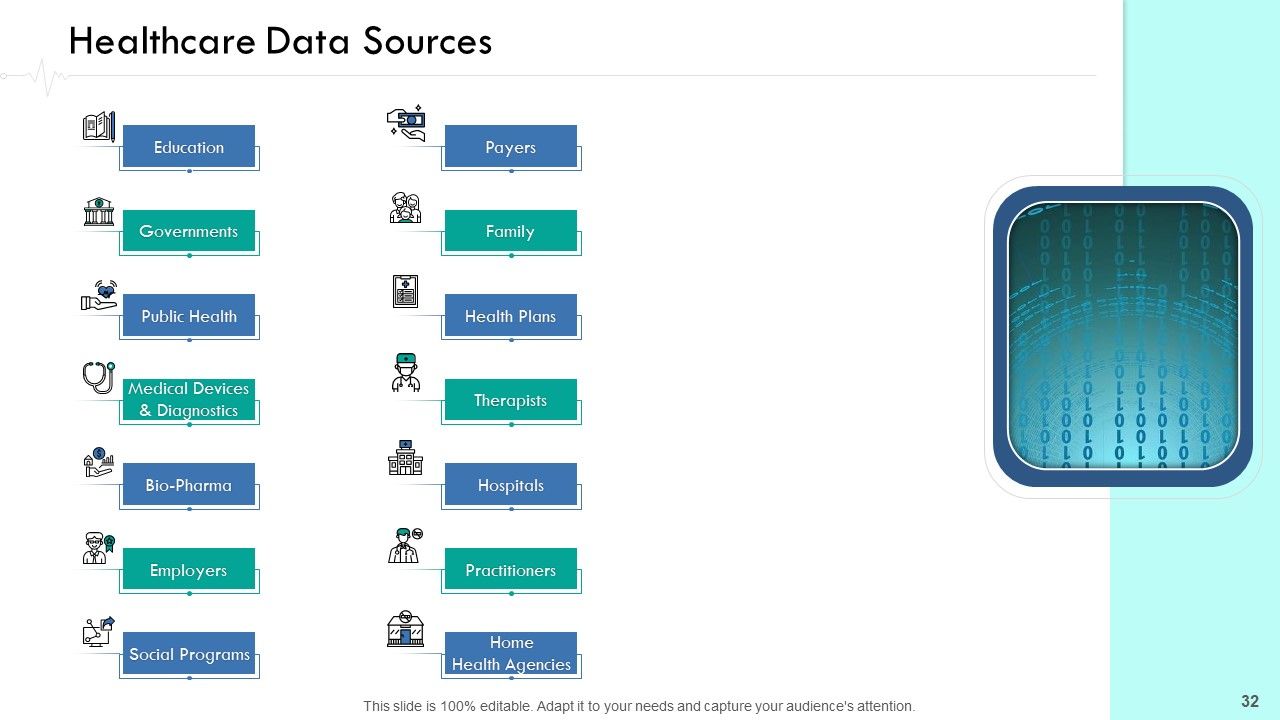This screenshot has width=1280, height=720.
Task: Select the stethoscope icon for Medical Devices
Action: 98,378
